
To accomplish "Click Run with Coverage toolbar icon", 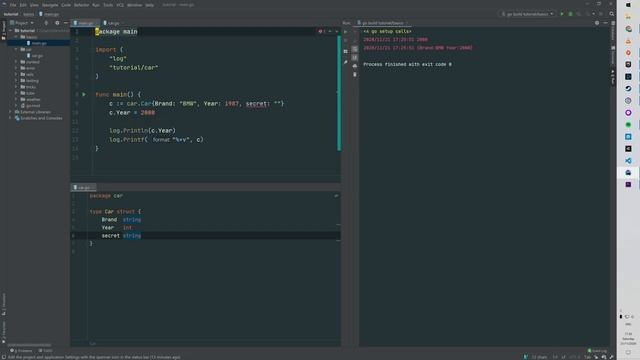I will tap(579, 14).
